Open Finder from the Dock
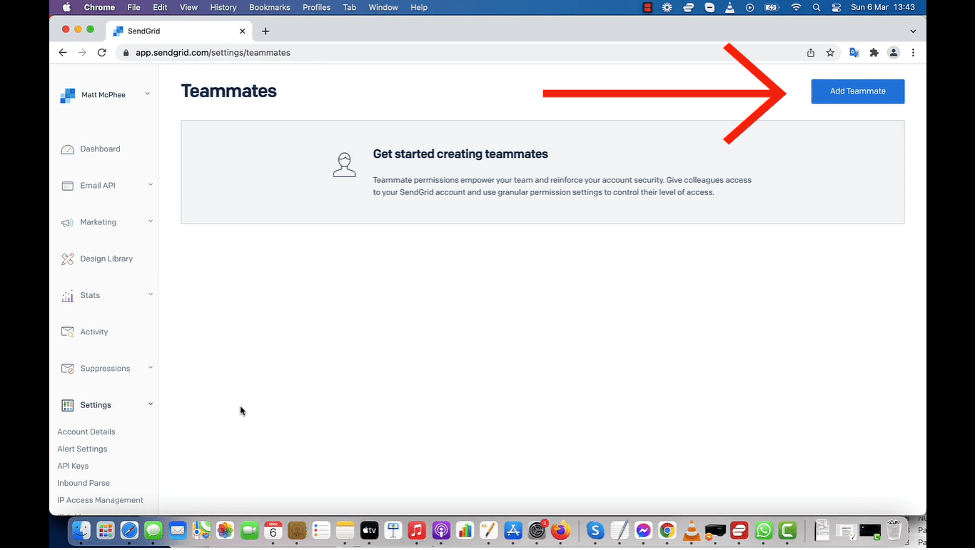The image size is (977, 550). click(82, 531)
